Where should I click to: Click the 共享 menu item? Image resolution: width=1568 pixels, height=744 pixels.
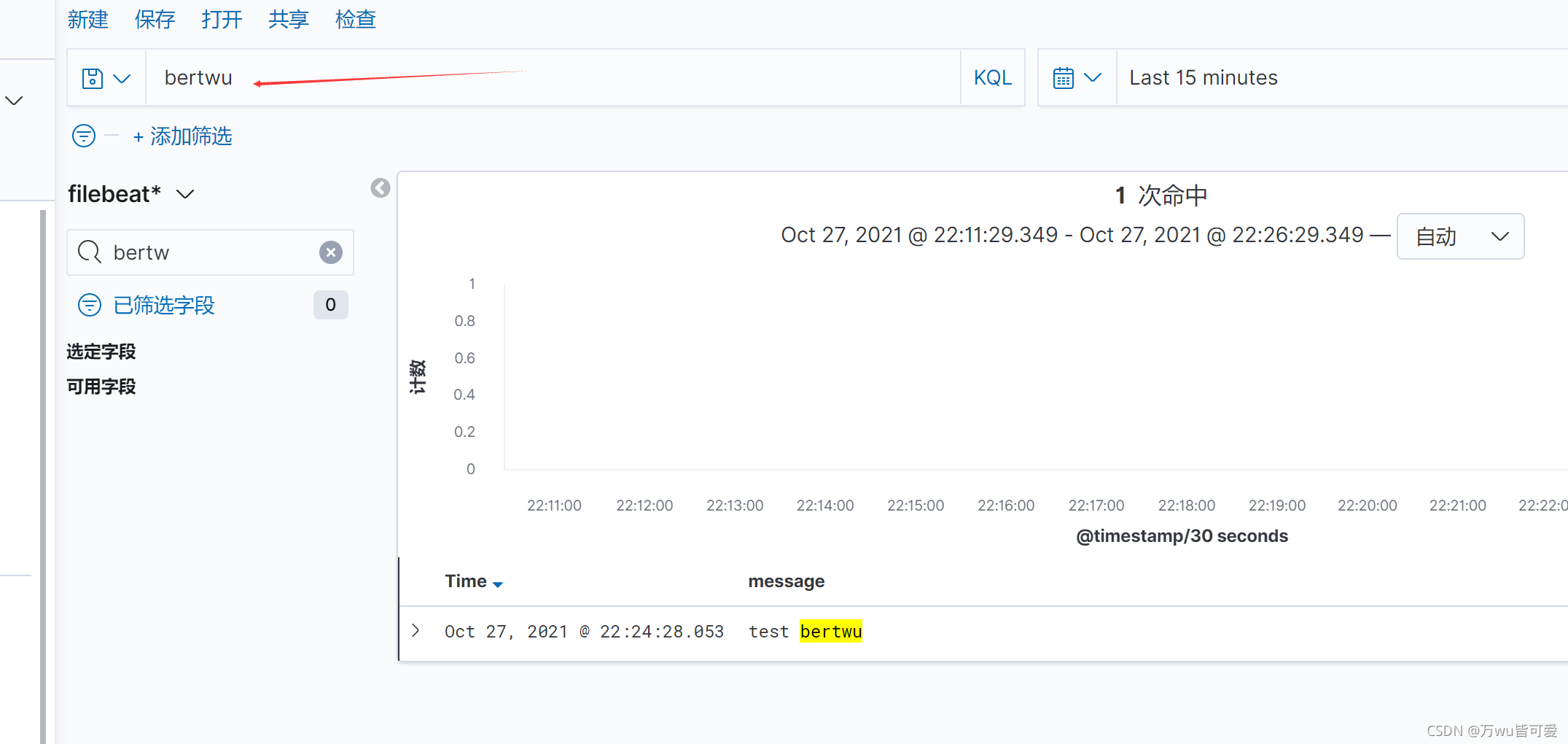click(289, 19)
